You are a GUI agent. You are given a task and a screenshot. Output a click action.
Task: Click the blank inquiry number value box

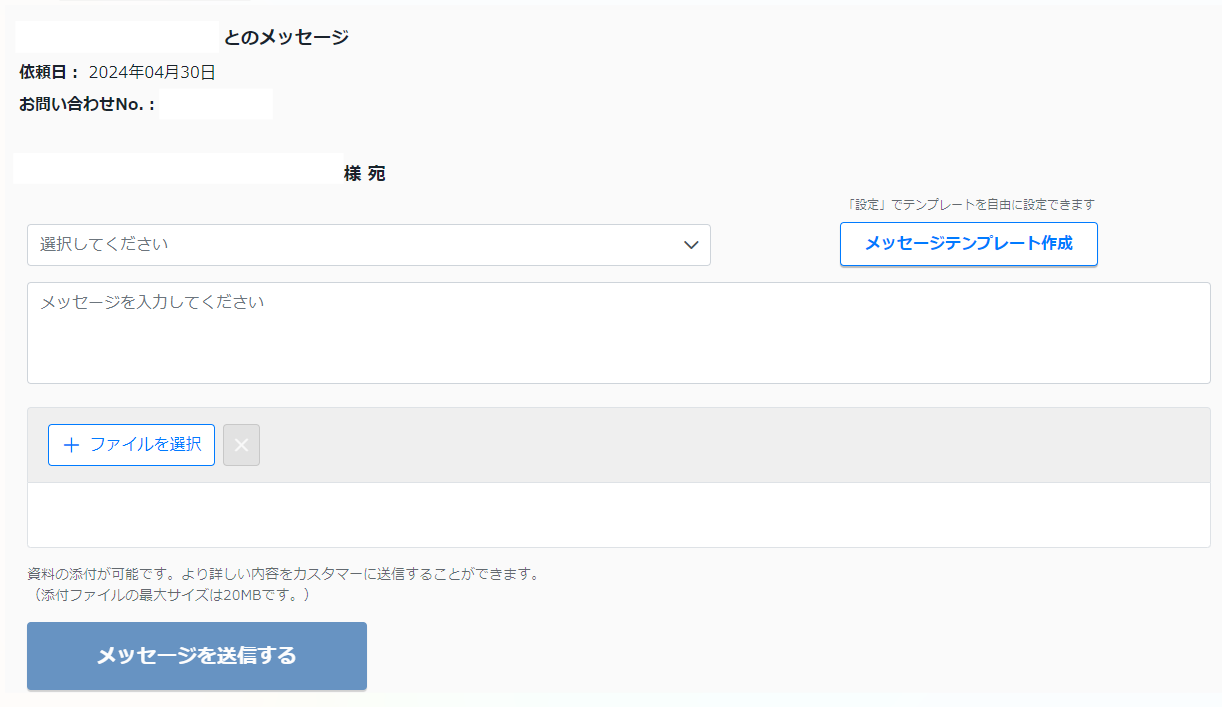click(x=216, y=104)
